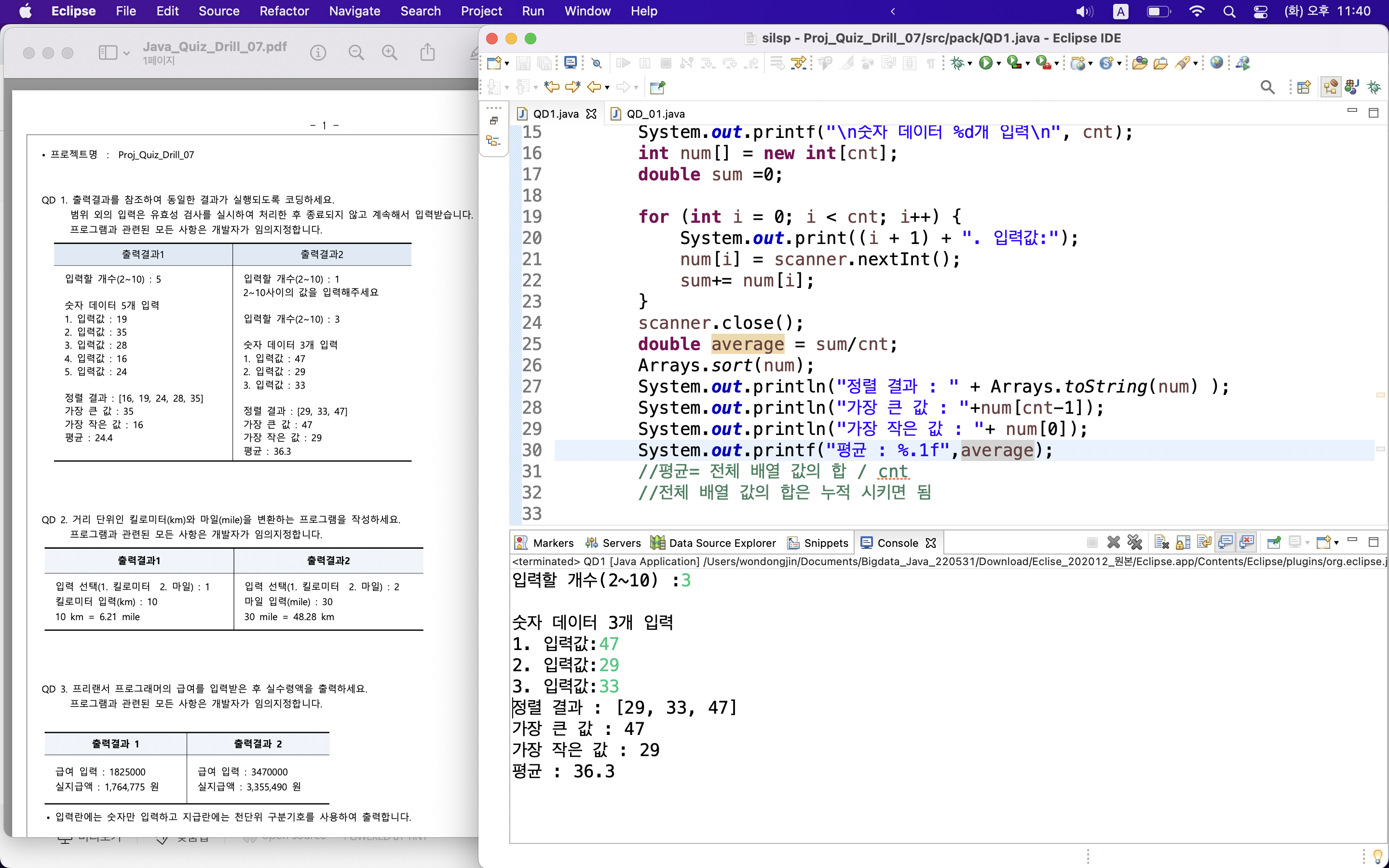Toggle Scroll Lock in Console

[1183, 542]
